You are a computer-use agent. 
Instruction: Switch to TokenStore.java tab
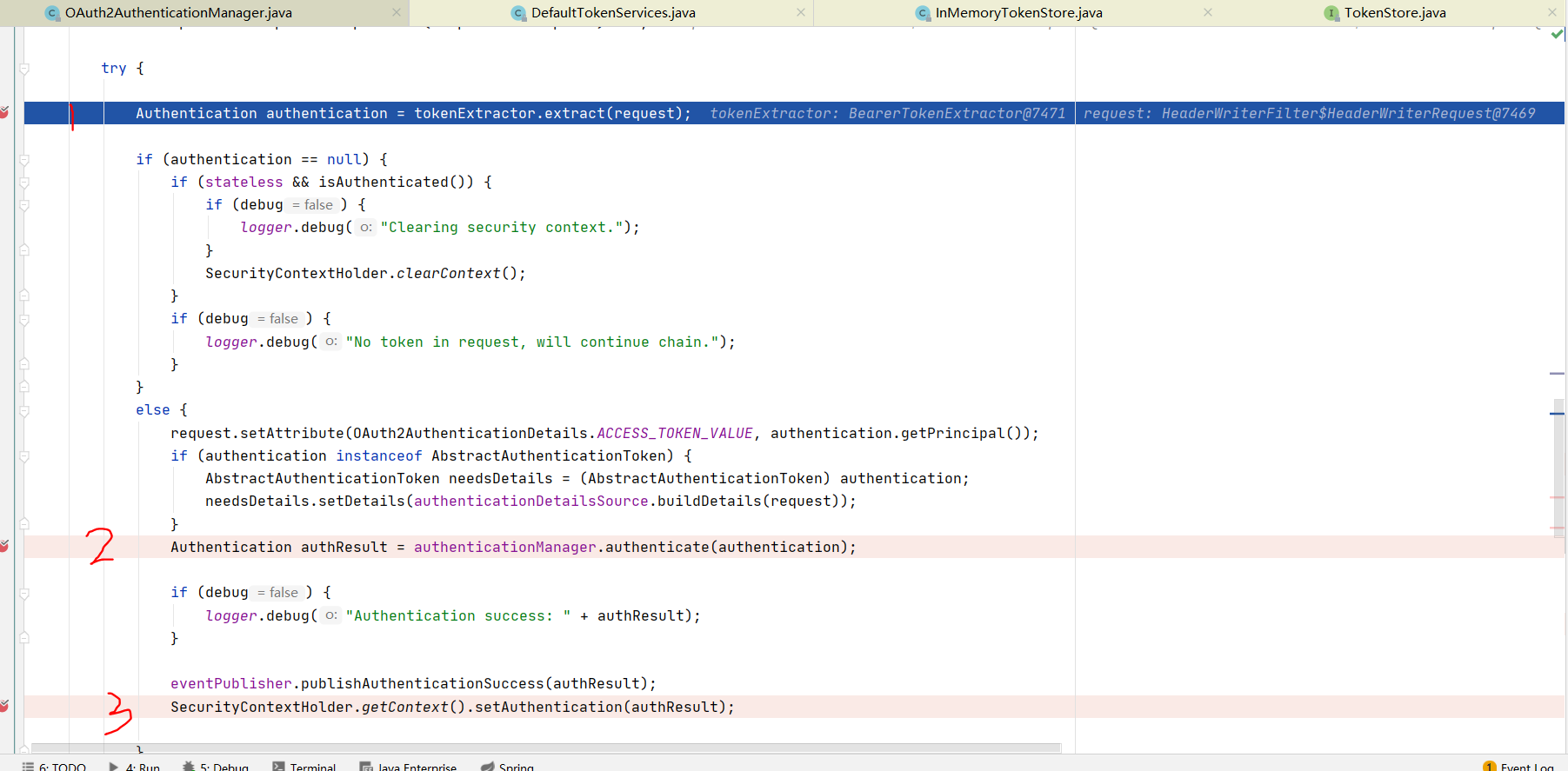click(1395, 13)
